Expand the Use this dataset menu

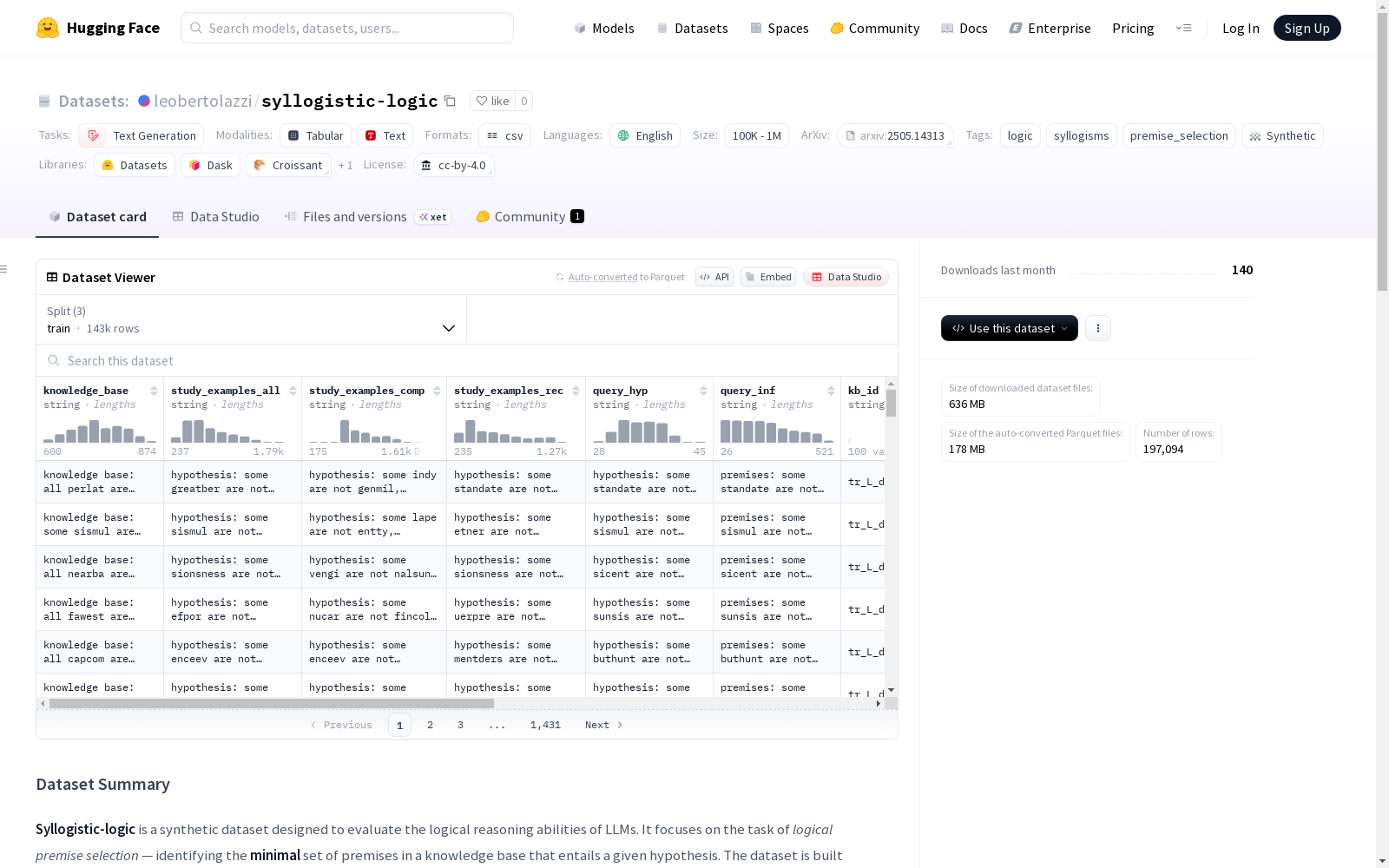pyautogui.click(x=1009, y=328)
